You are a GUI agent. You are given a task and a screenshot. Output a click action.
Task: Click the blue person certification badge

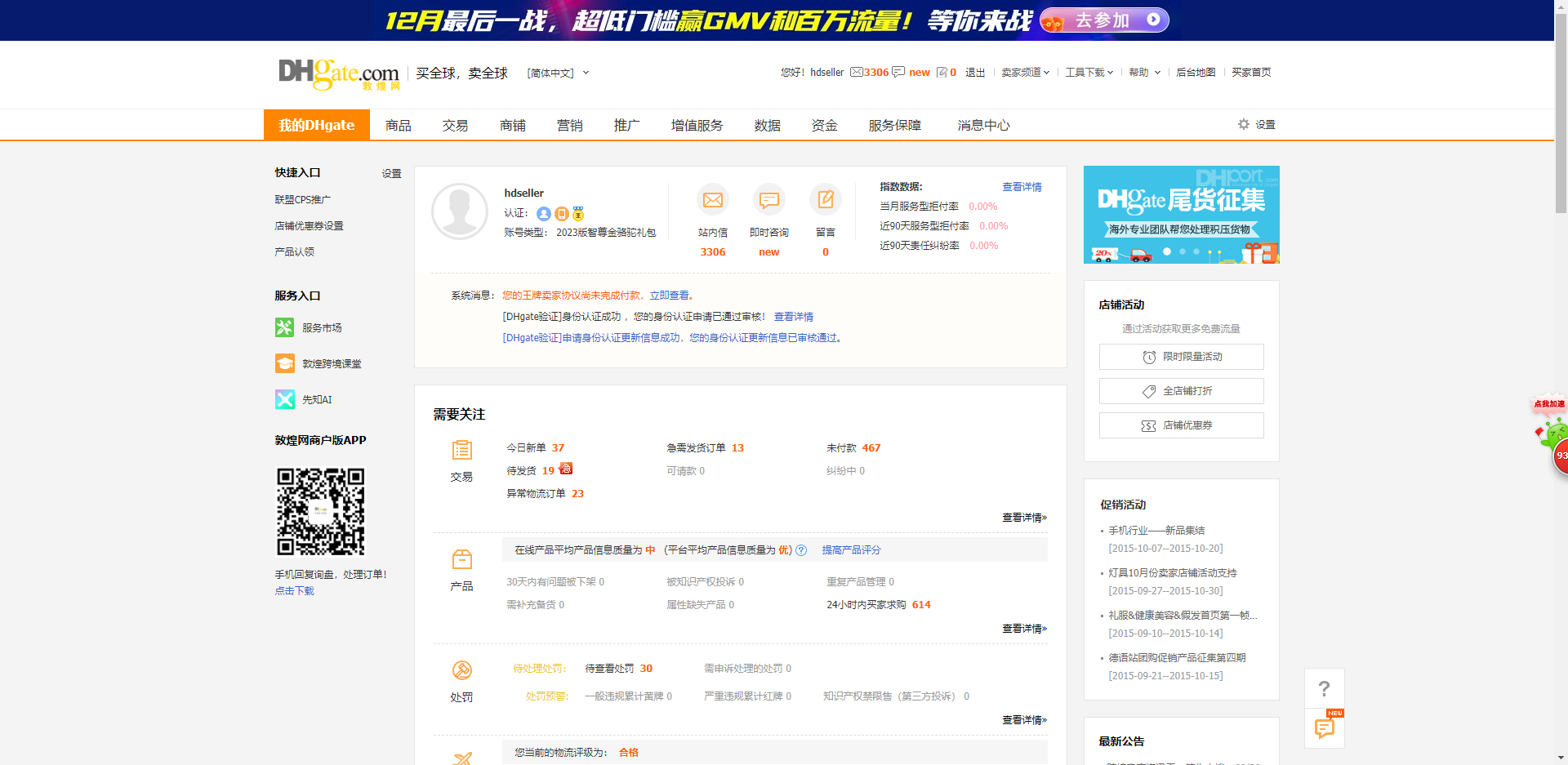[544, 214]
